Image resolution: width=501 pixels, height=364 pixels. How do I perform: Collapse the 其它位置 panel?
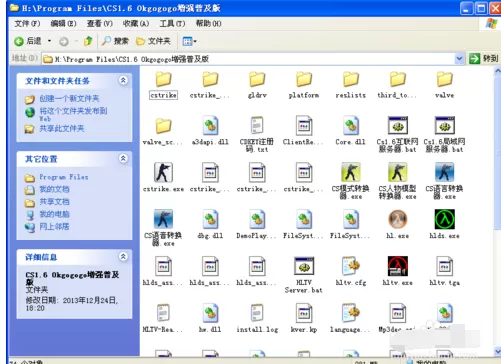[123, 158]
